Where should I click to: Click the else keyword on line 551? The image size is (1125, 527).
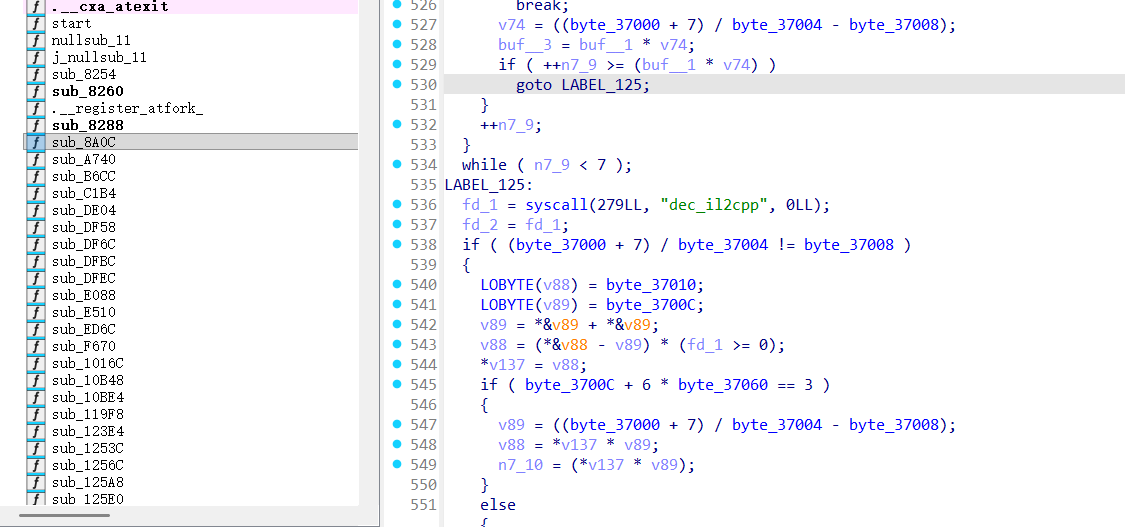[498, 505]
